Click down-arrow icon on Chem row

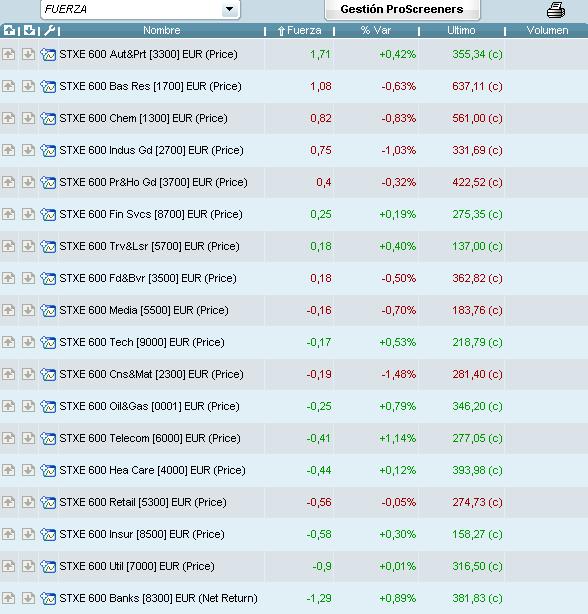click(x=28, y=118)
